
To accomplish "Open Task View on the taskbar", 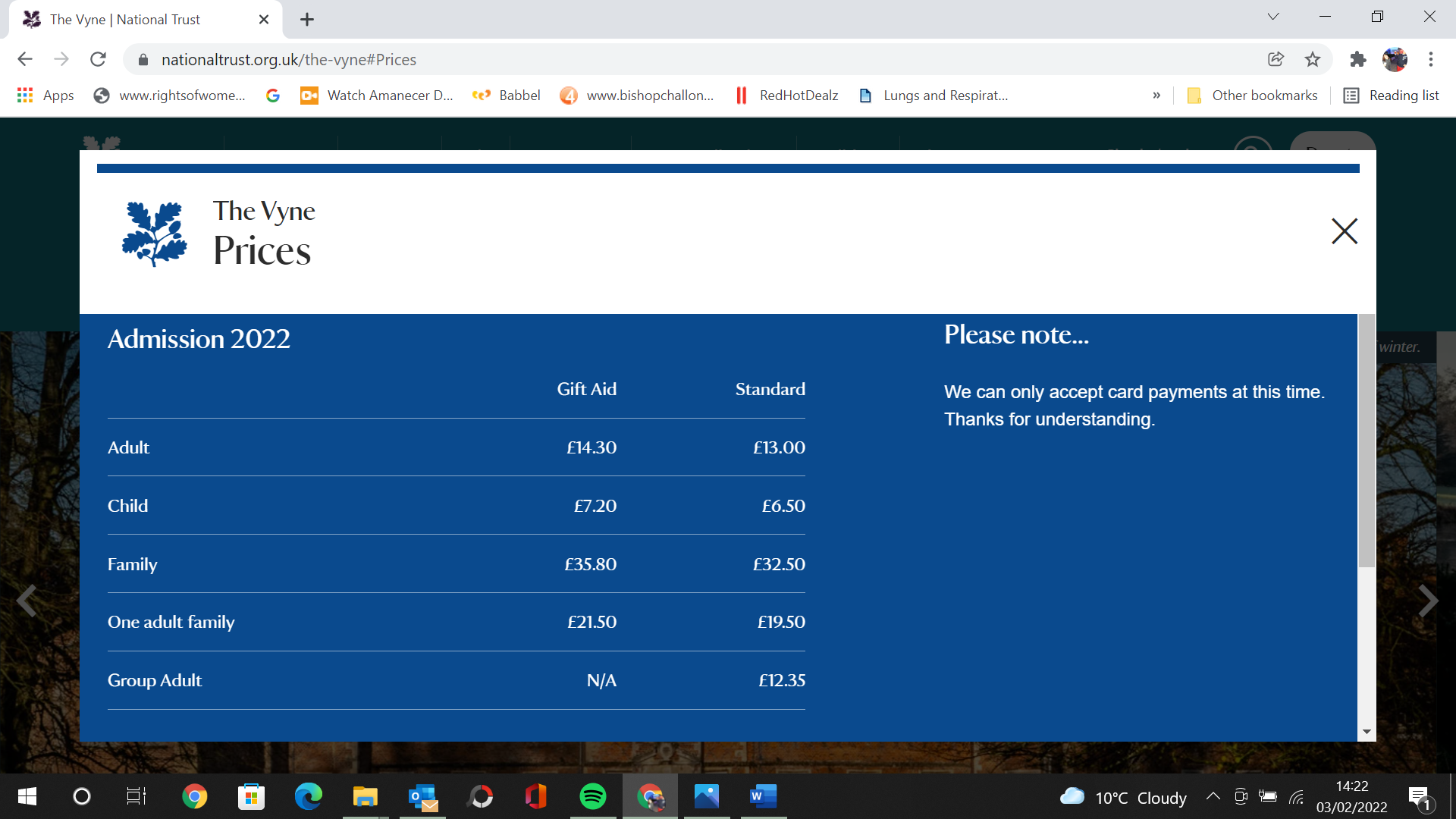I will [x=136, y=796].
